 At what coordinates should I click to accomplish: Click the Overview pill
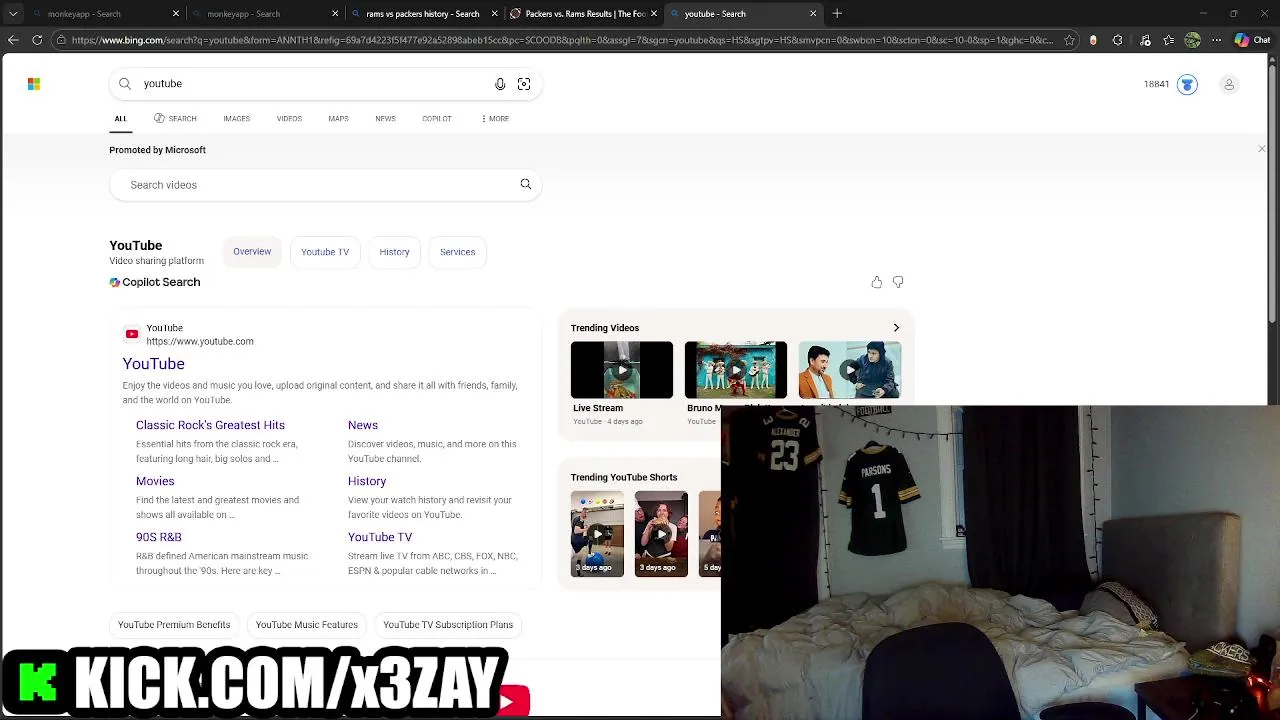252,252
